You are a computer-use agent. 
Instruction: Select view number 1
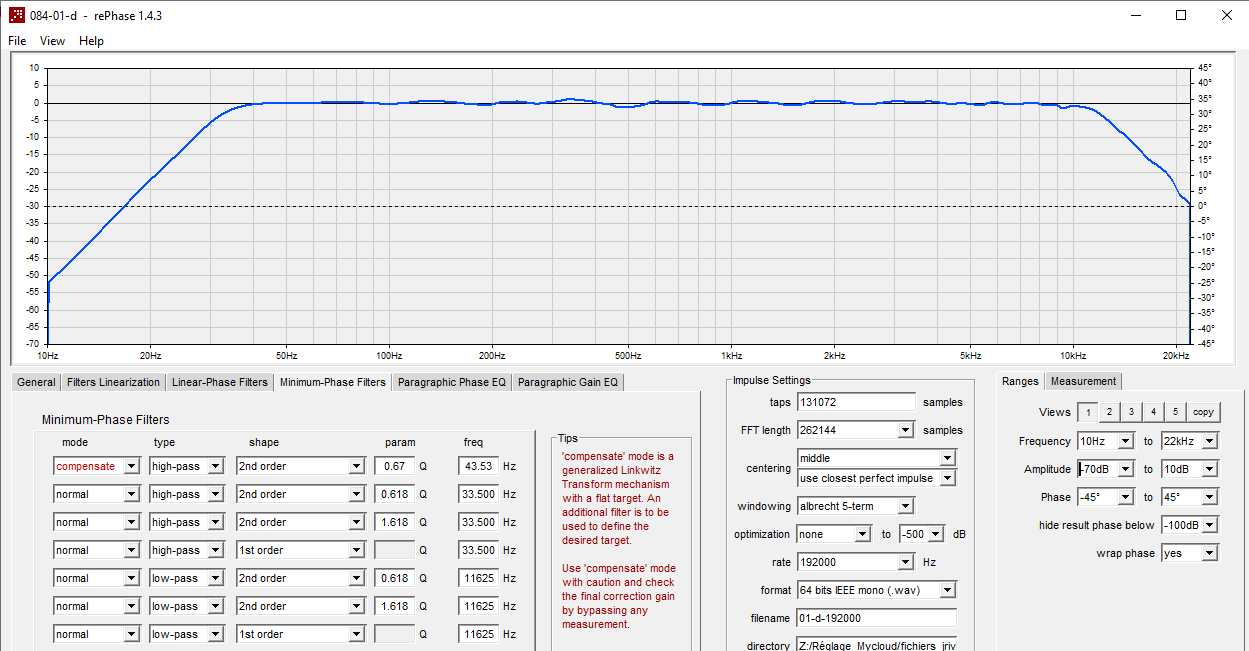pos(1087,412)
